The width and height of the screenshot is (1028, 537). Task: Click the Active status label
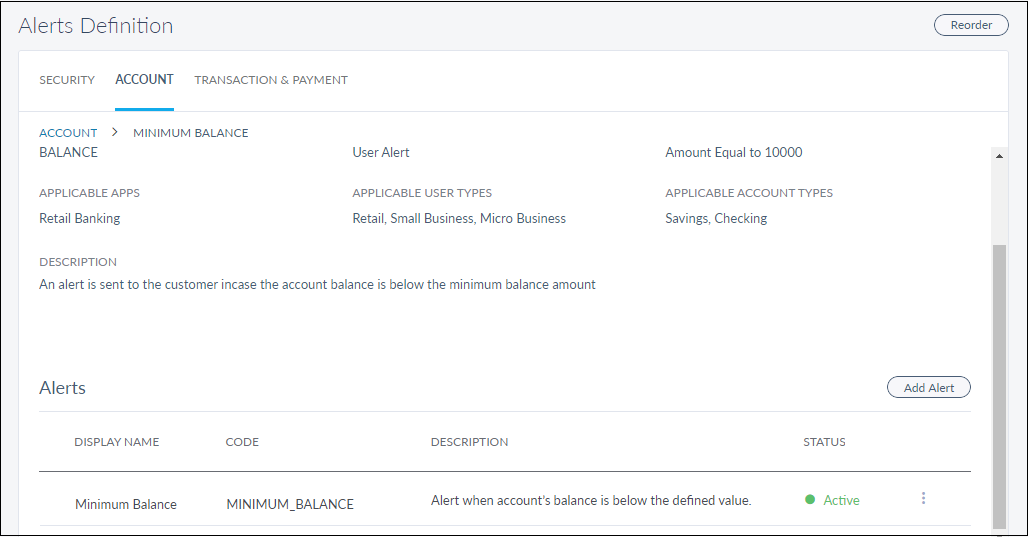click(x=841, y=500)
